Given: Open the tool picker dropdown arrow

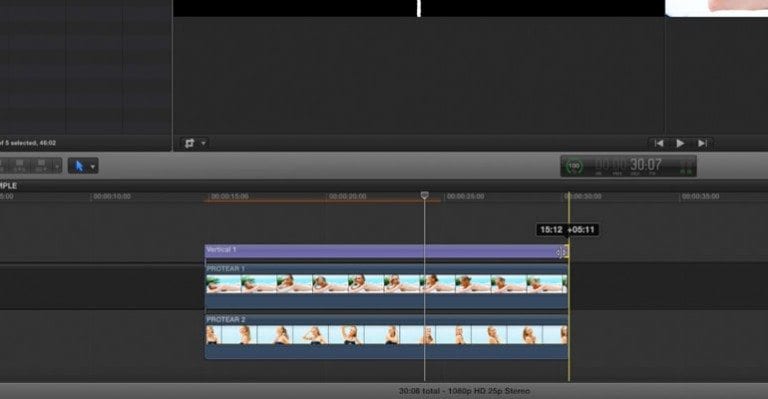Looking at the screenshot, I should 93,167.
